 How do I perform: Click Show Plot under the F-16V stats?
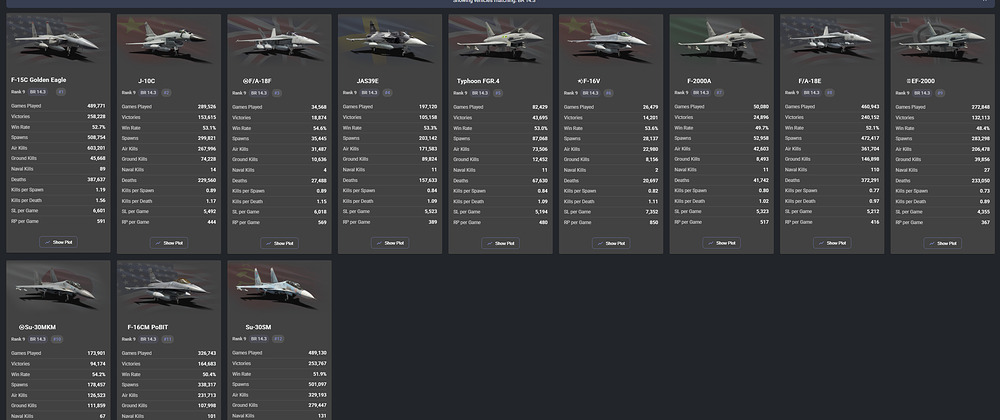tap(611, 243)
